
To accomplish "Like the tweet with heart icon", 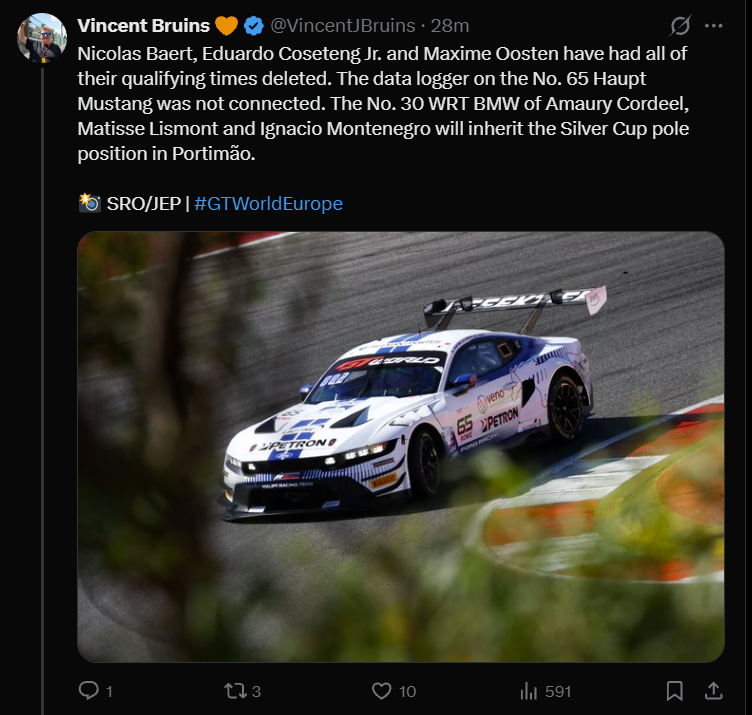I will click(x=382, y=691).
